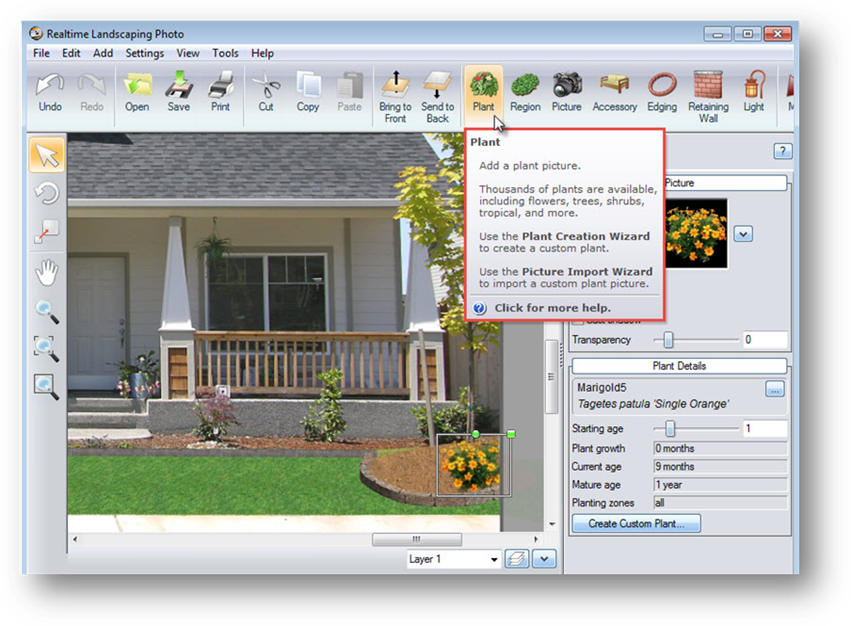Click the Plant growth '0 months' field
The height and width of the screenshot is (626, 851).
click(720, 448)
